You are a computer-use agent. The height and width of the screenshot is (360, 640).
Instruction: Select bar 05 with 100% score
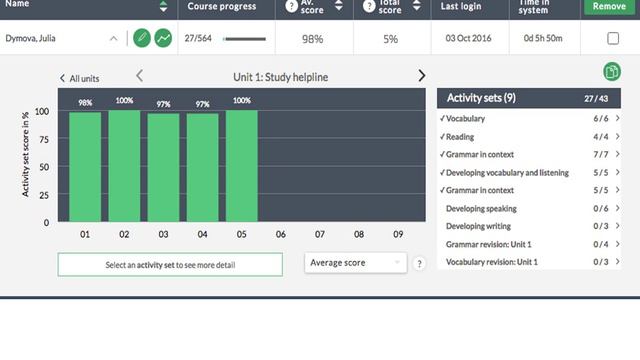tap(242, 166)
